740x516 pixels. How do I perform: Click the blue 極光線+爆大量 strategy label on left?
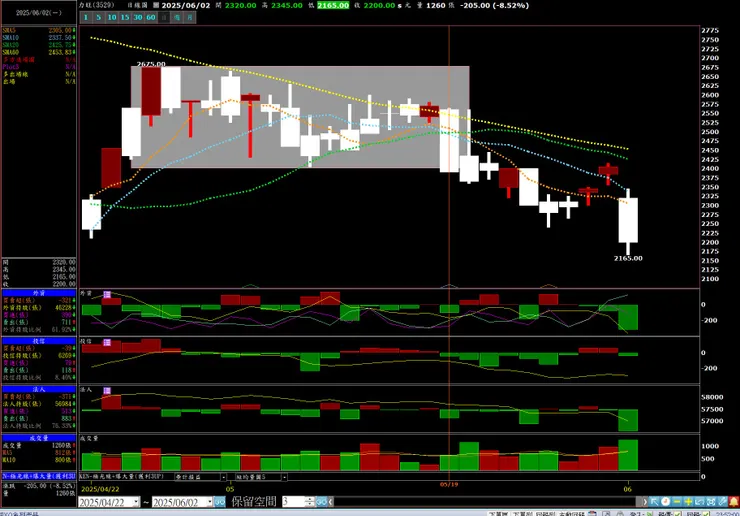[39, 476]
